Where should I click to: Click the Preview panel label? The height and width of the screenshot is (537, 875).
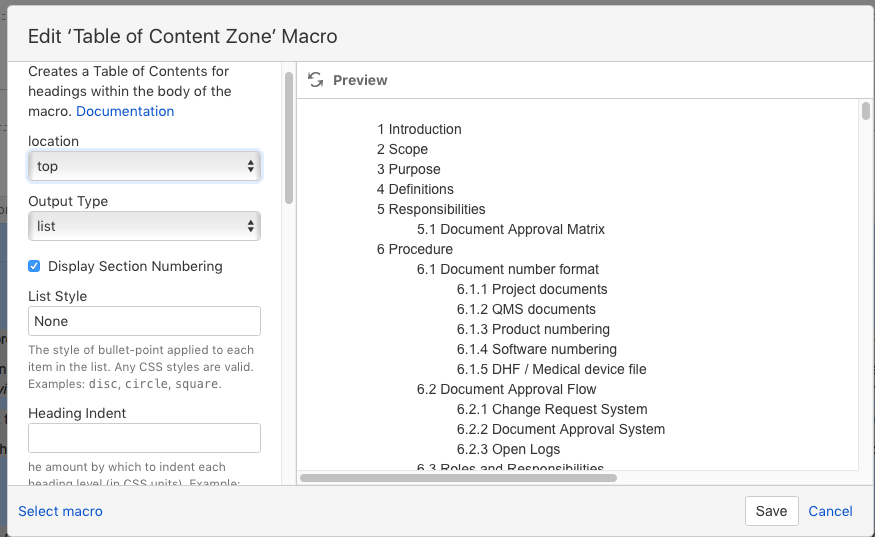360,80
